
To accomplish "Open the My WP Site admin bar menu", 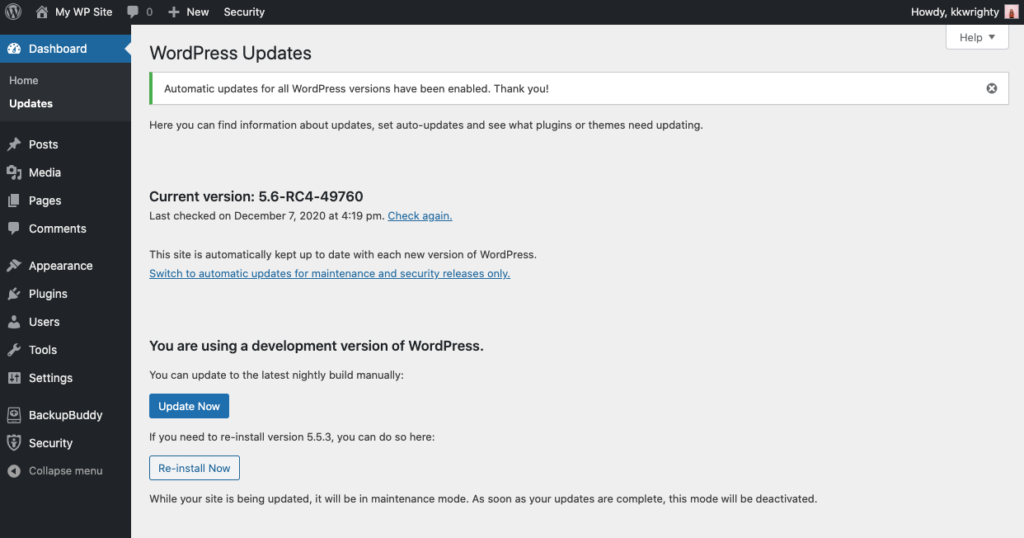I will click(84, 12).
